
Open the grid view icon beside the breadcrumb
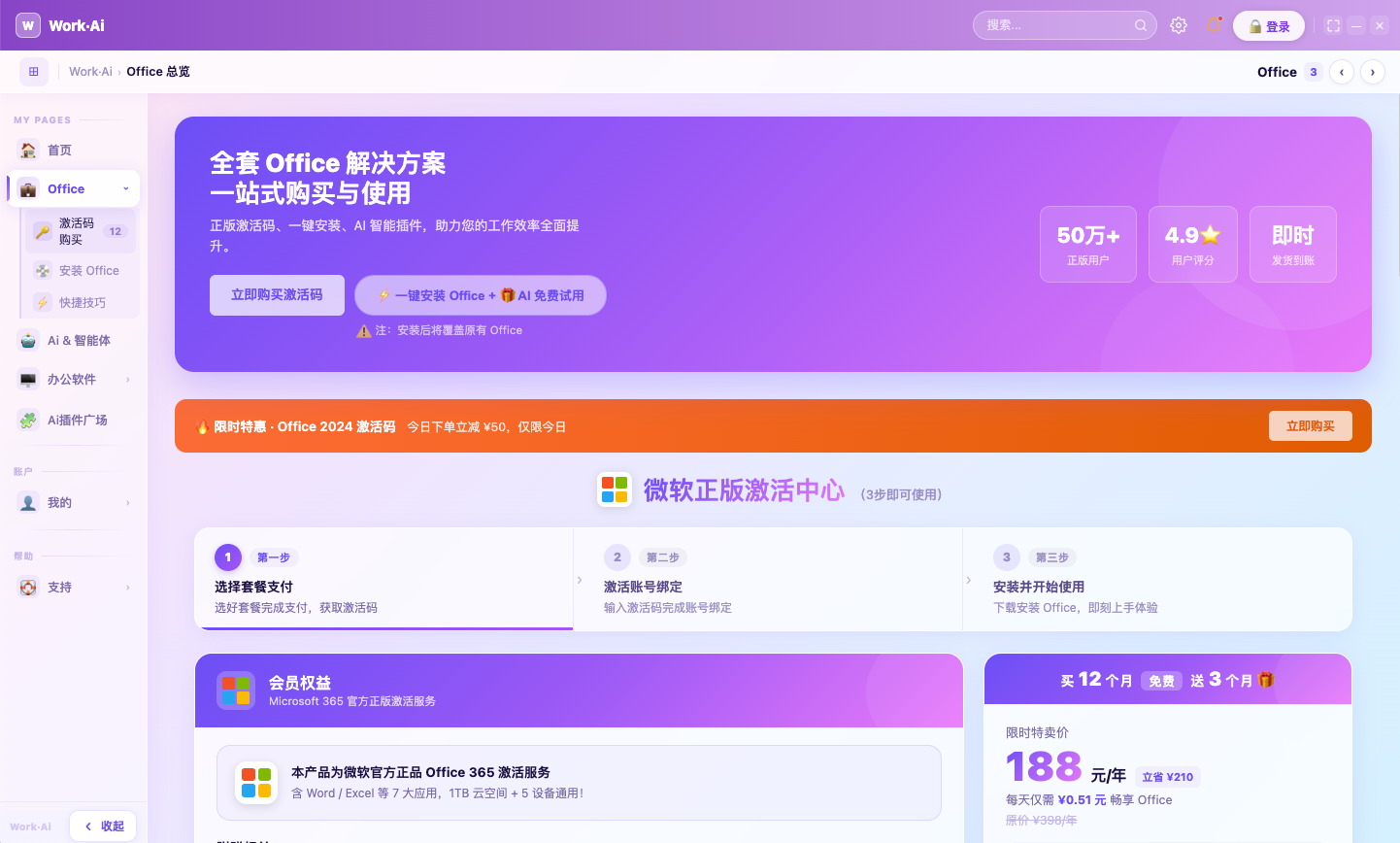tap(34, 72)
